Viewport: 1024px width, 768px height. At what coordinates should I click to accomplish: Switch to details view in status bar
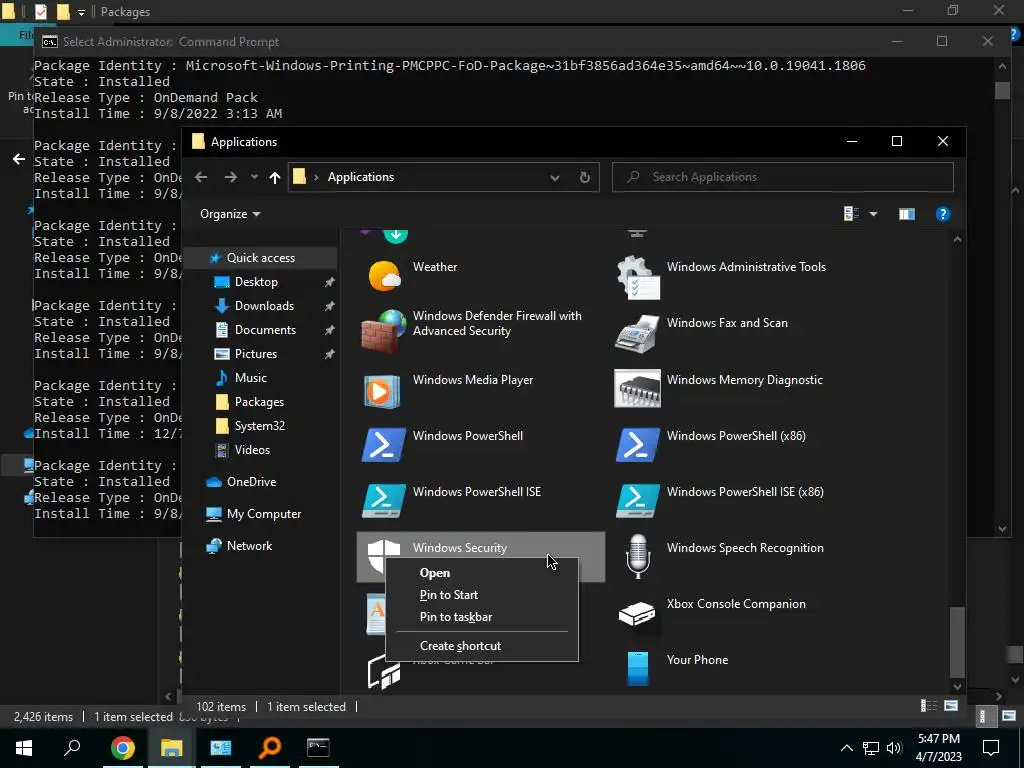pos(929,706)
